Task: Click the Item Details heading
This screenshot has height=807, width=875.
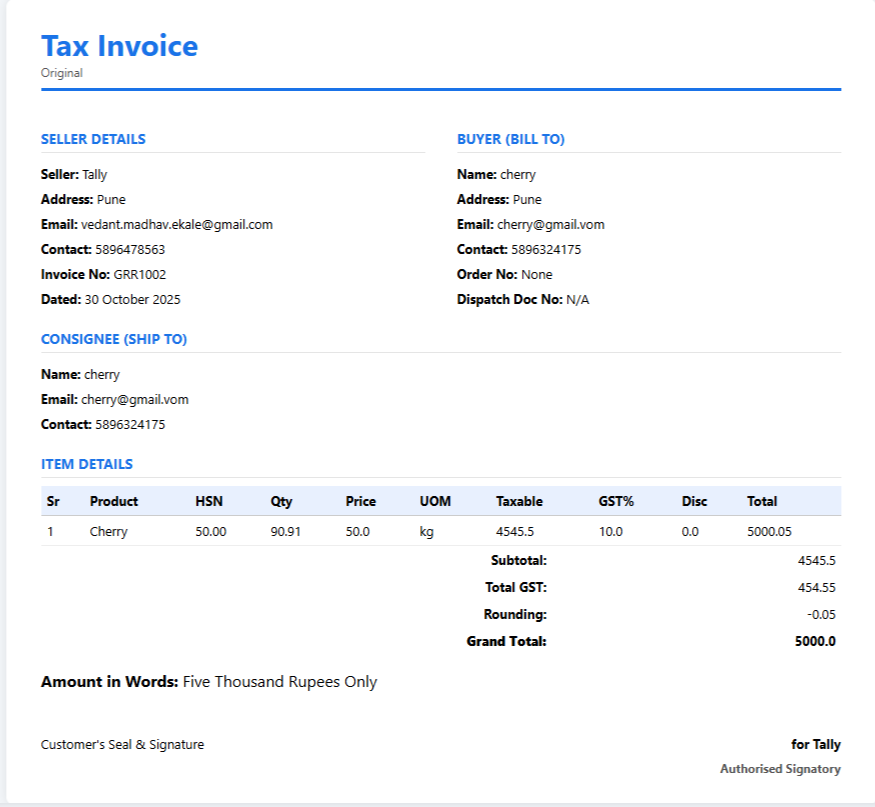Action: [x=86, y=465]
